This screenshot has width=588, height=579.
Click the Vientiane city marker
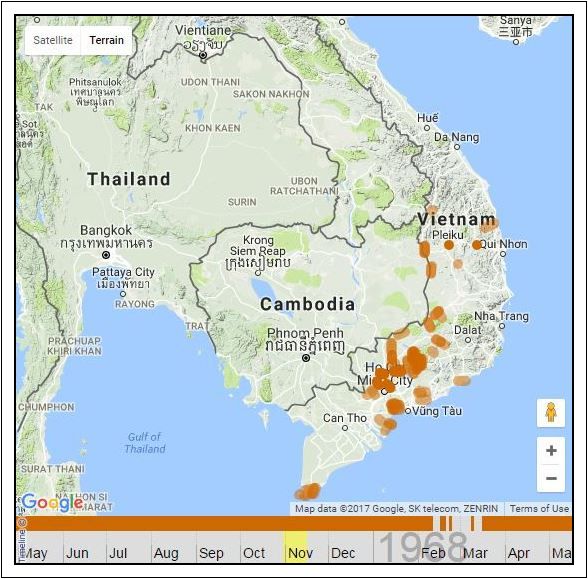[203, 55]
